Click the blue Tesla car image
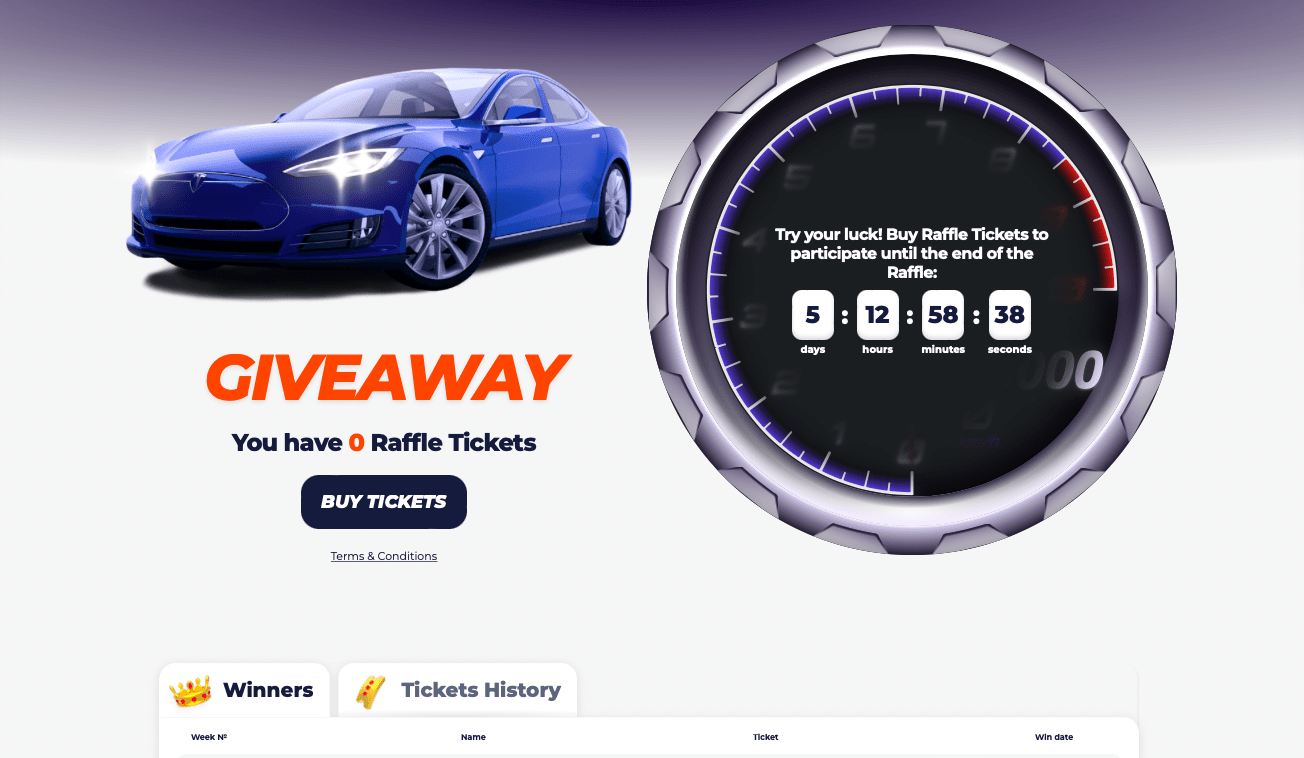This screenshot has width=1304, height=758. click(380, 178)
